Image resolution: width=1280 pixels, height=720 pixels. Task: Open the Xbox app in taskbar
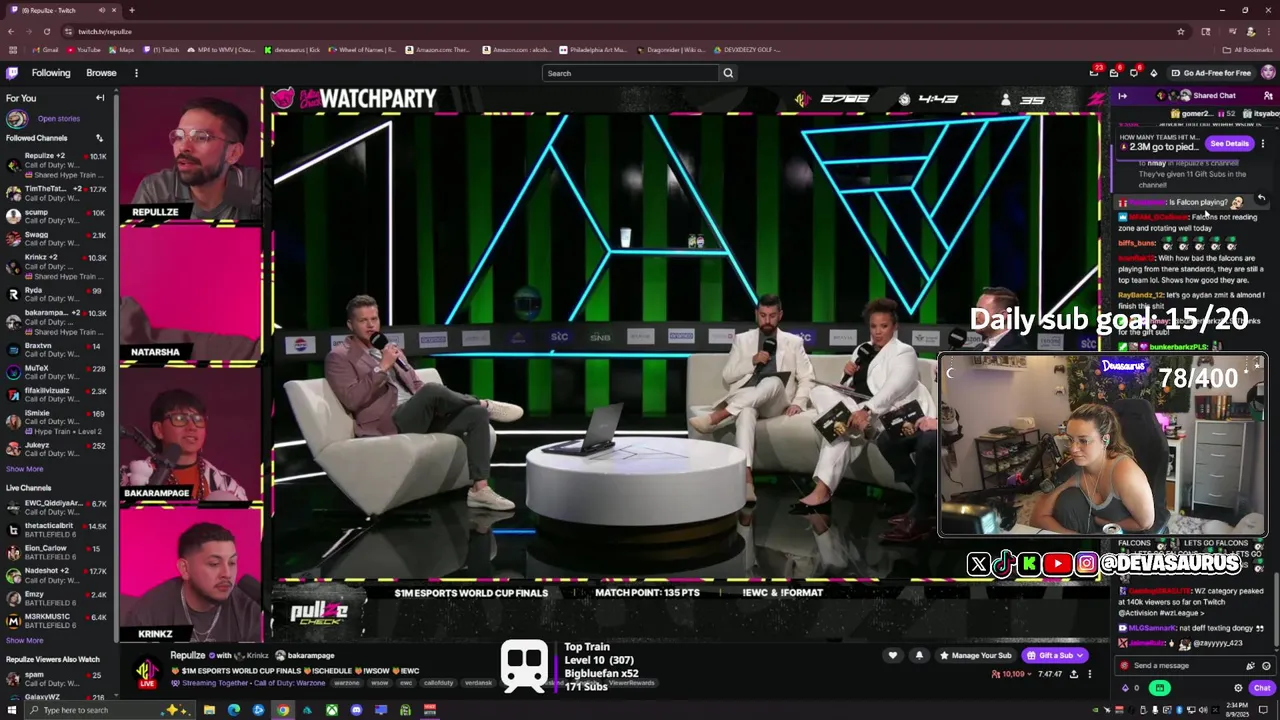pyautogui.click(x=331, y=710)
